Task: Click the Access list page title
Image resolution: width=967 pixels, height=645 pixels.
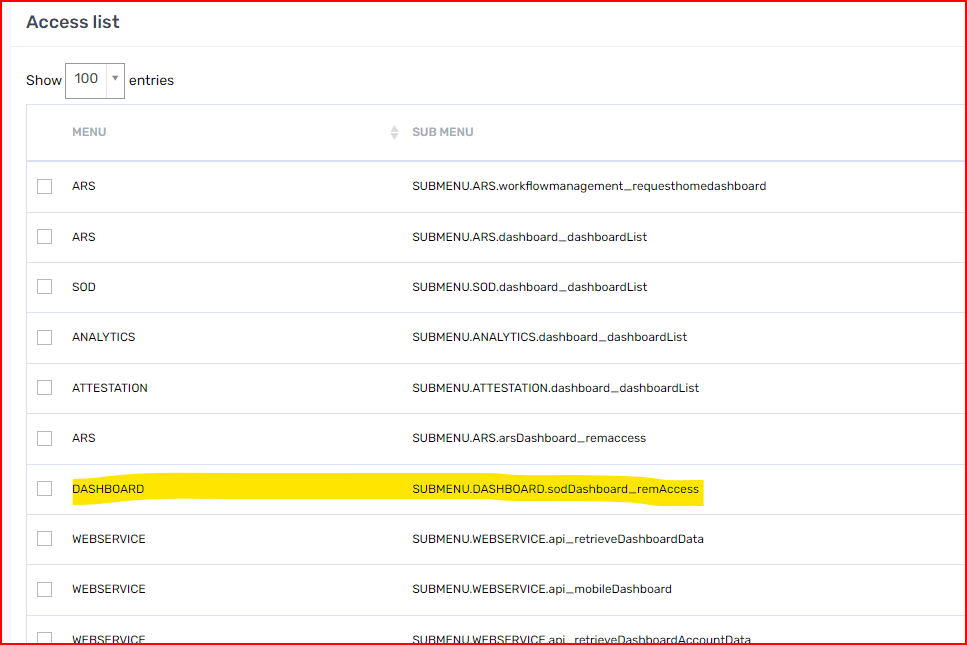Action: 72,21
